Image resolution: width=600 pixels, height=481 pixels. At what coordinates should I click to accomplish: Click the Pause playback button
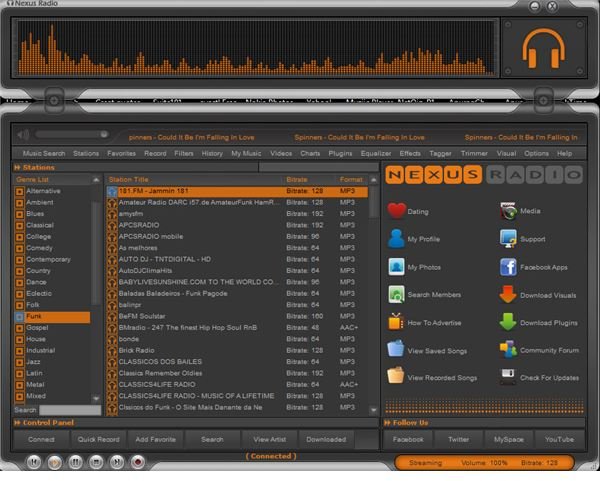coord(75,462)
